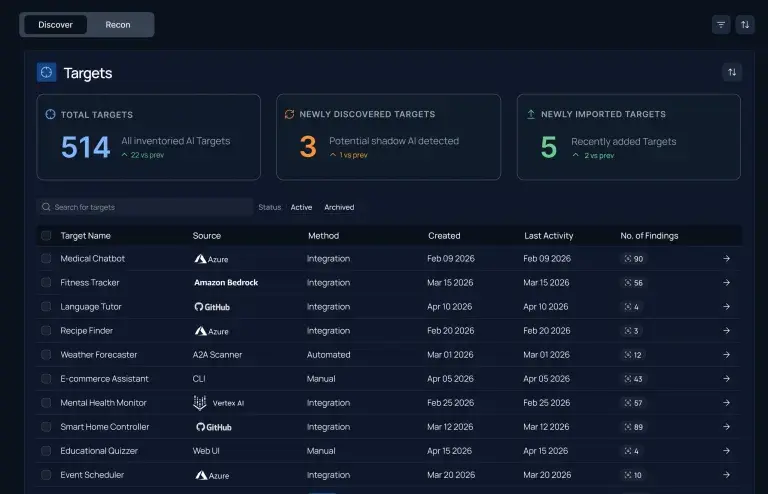768x494 pixels.
Task: Click the Web UI source text
Action: (x=206, y=450)
